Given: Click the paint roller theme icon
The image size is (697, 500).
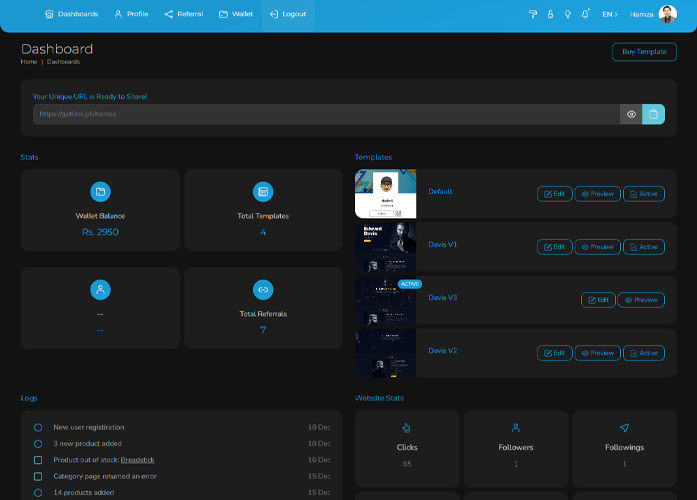Looking at the screenshot, I should point(533,14).
